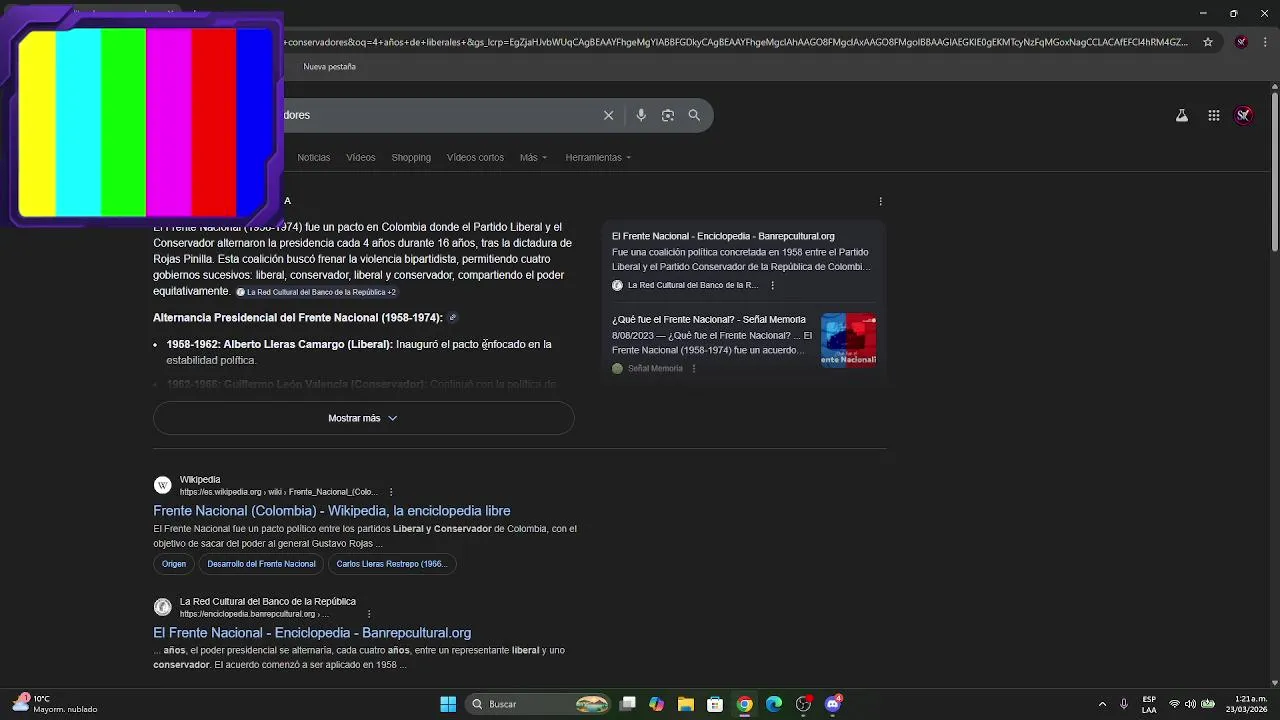Click the La Red Cultural +2 sources chip

tap(317, 292)
